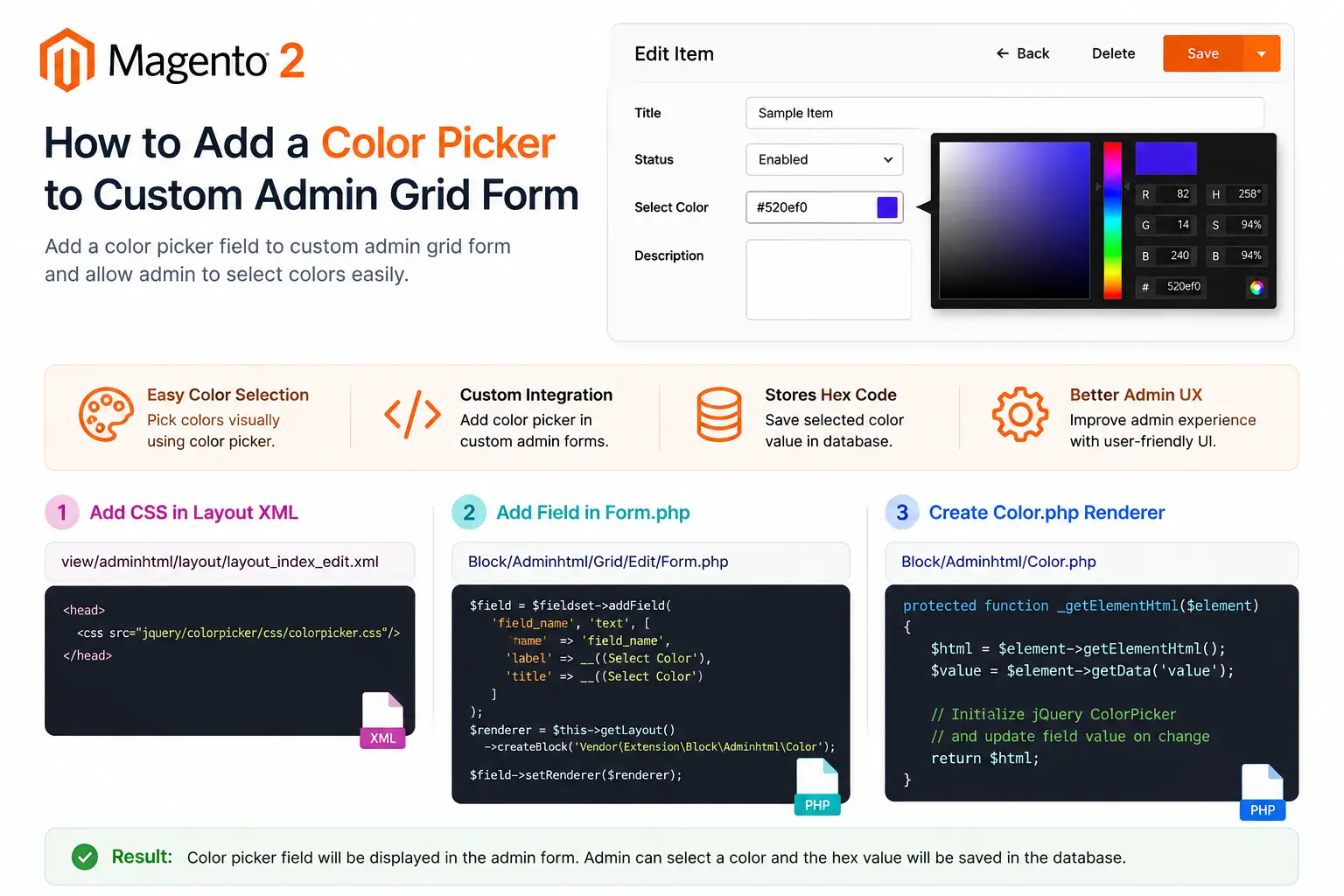1344x896 pixels.
Task: Click the current color preview swatch
Action: click(x=1165, y=158)
